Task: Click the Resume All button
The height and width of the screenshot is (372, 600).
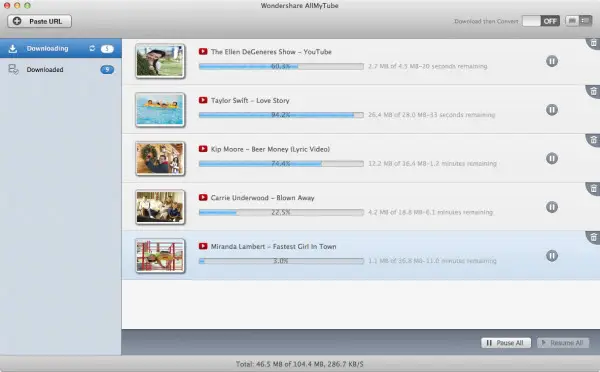Action: click(562, 343)
